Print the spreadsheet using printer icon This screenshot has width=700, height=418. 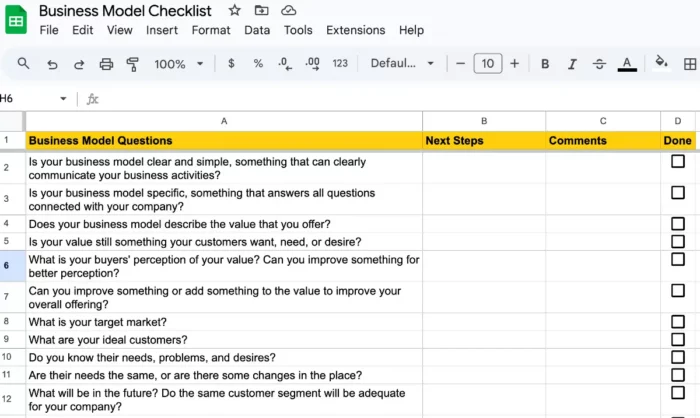pyautogui.click(x=106, y=64)
